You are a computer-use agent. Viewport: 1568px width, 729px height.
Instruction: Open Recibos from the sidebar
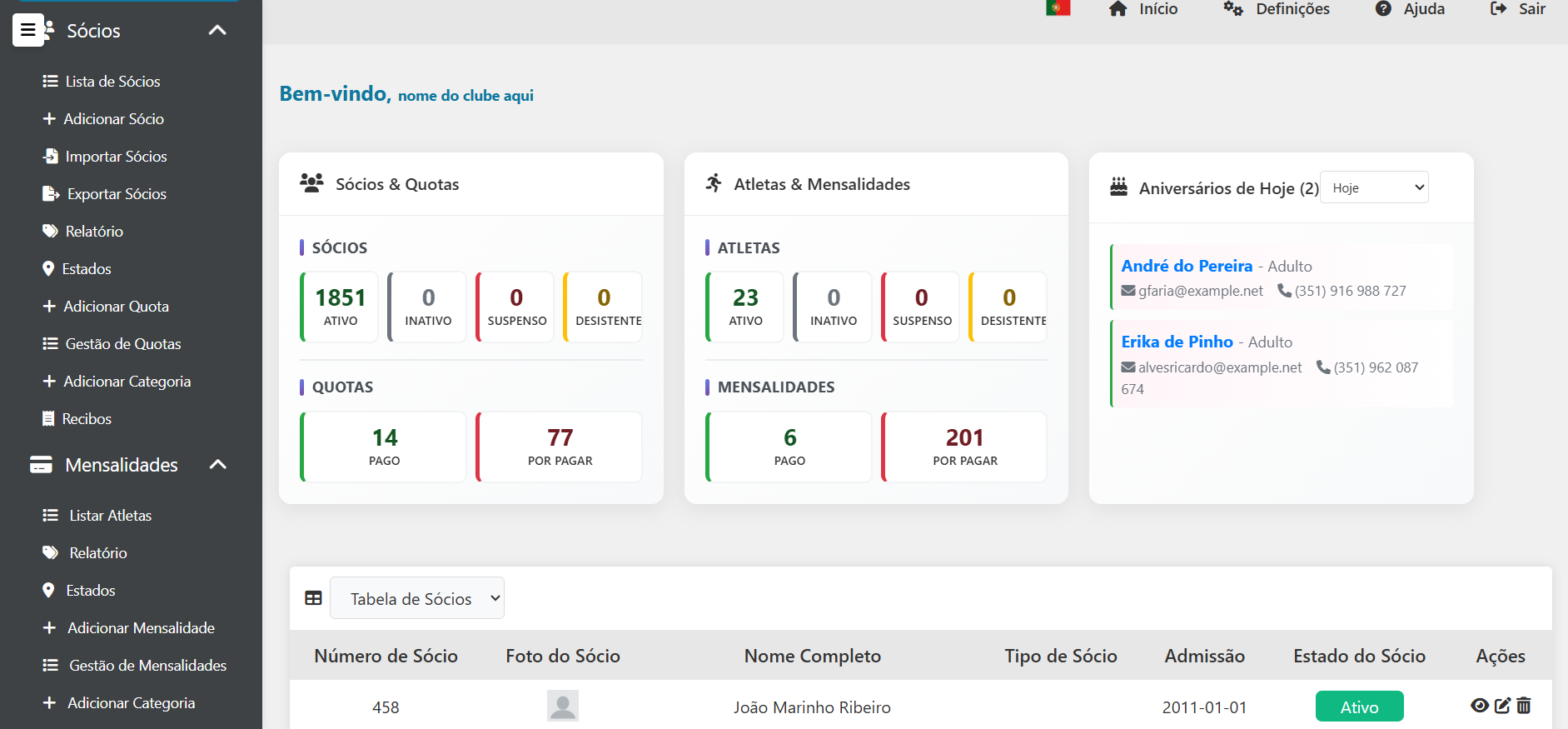coord(87,419)
